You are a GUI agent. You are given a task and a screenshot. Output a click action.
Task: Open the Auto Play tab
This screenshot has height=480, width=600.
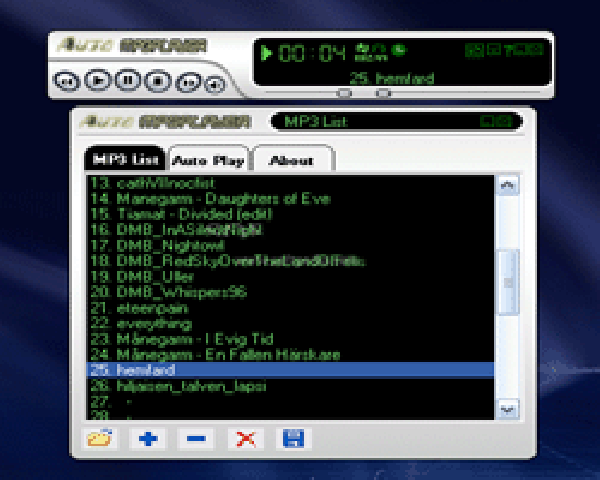click(x=208, y=159)
